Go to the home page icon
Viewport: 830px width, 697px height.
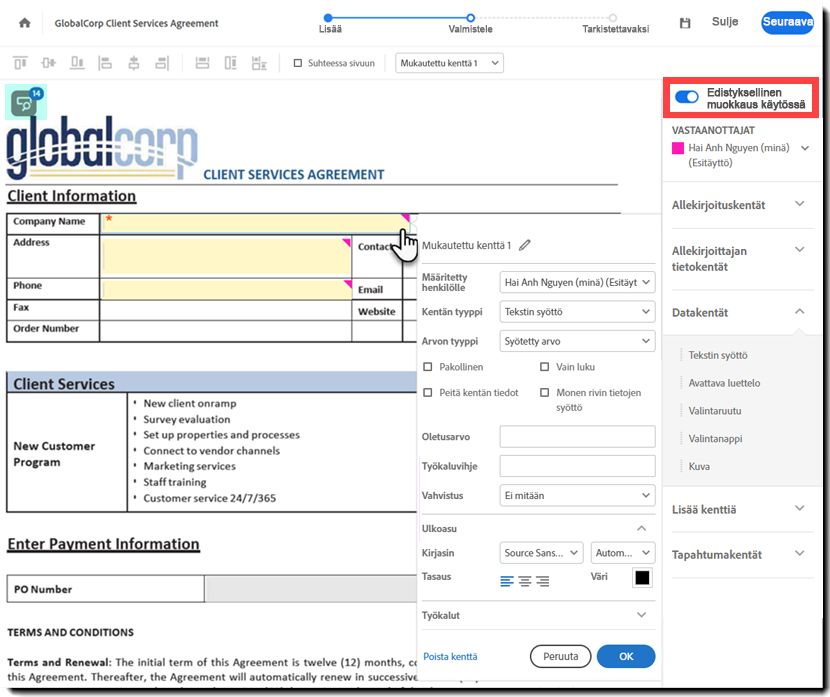click(x=24, y=23)
